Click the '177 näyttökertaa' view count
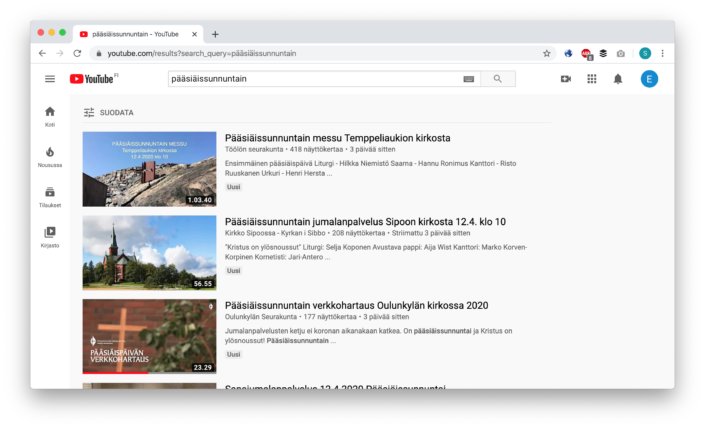 point(330,317)
